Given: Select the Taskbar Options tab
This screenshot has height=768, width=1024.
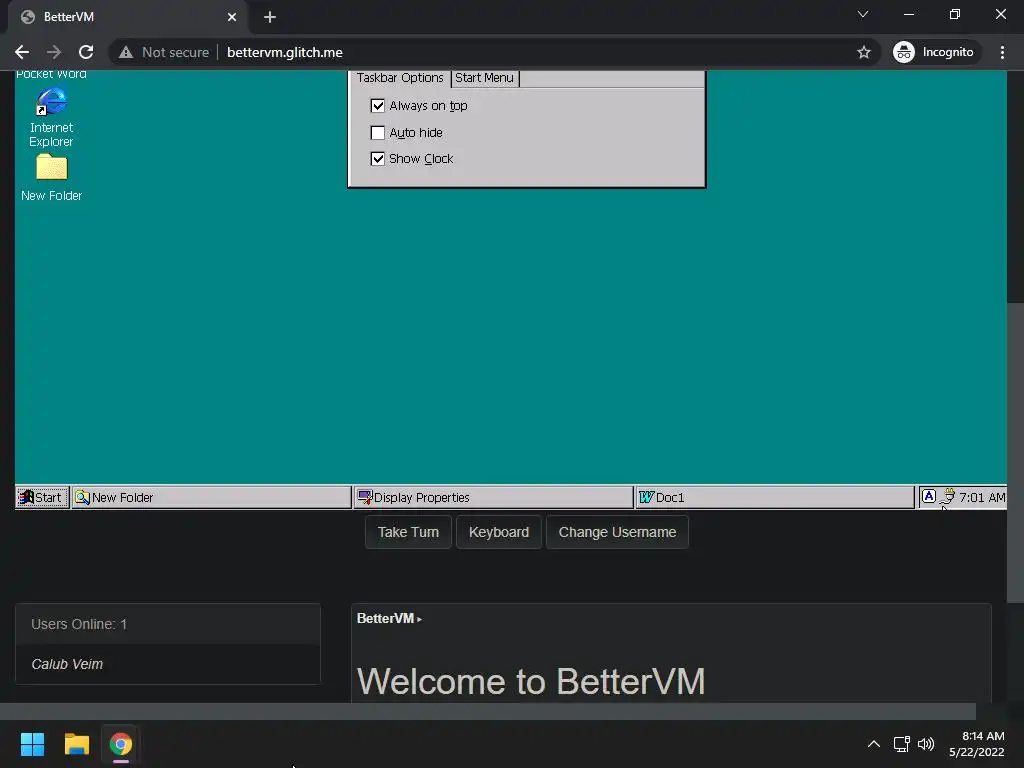Looking at the screenshot, I should pyautogui.click(x=400, y=78).
